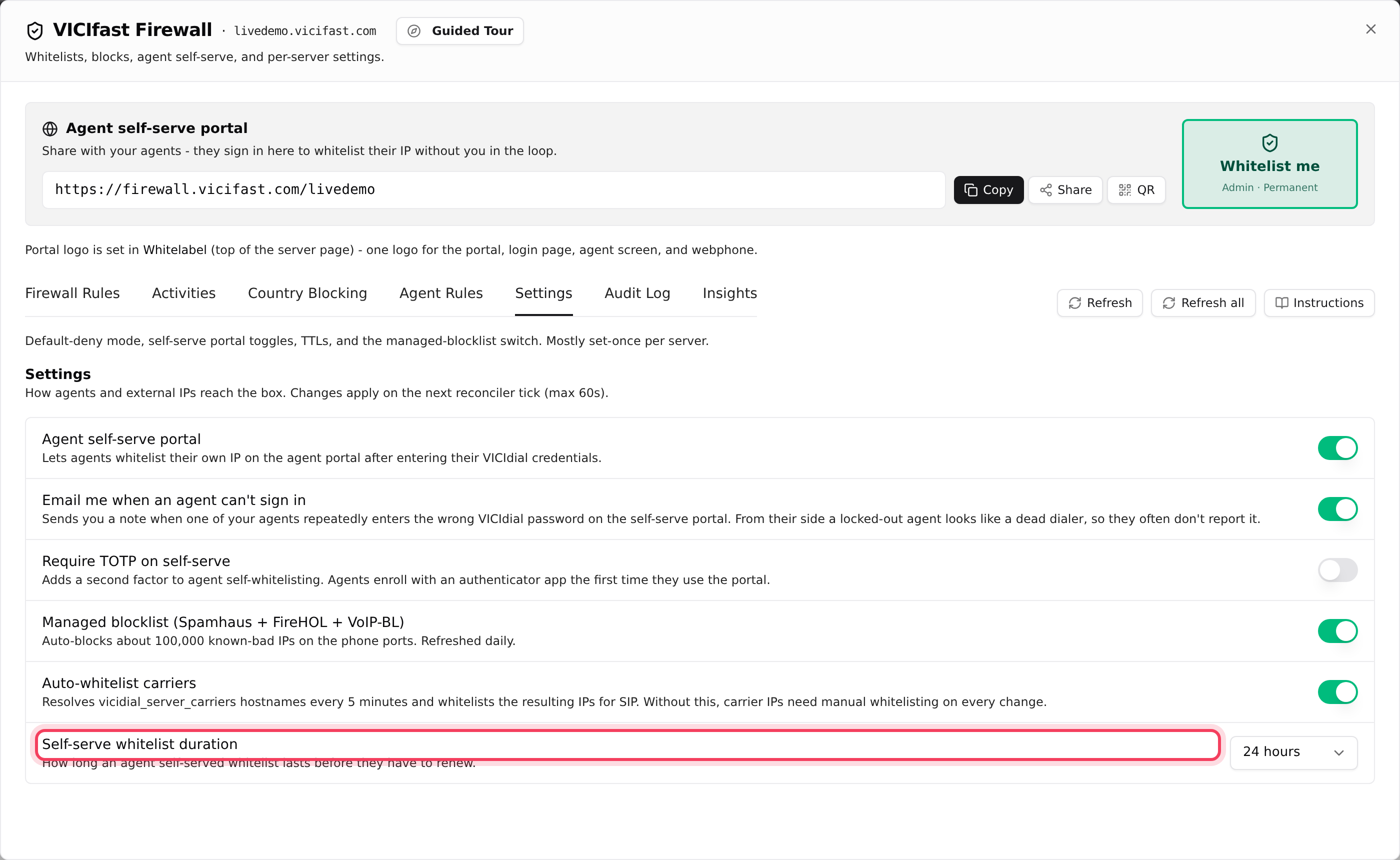Click the compass icon in Guided Tour
Image resolution: width=1400 pixels, height=860 pixels.
[414, 30]
